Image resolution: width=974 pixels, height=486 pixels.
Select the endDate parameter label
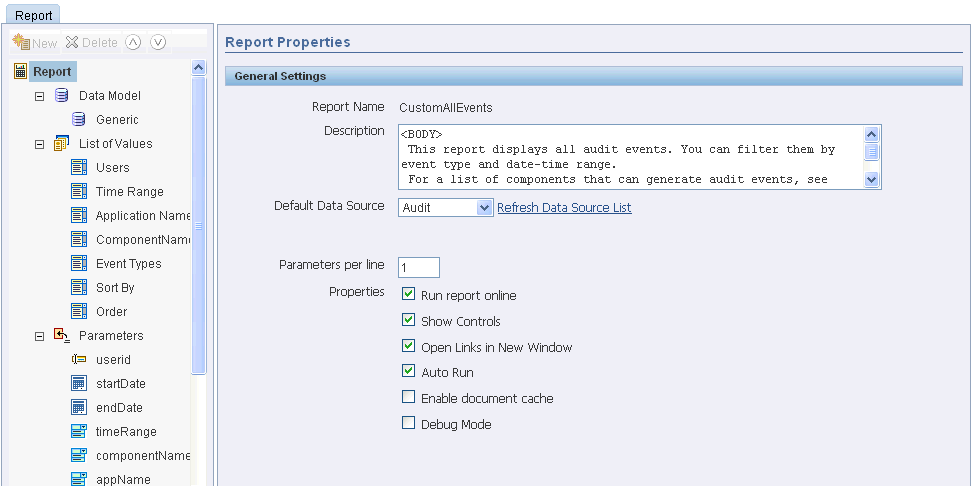point(119,408)
